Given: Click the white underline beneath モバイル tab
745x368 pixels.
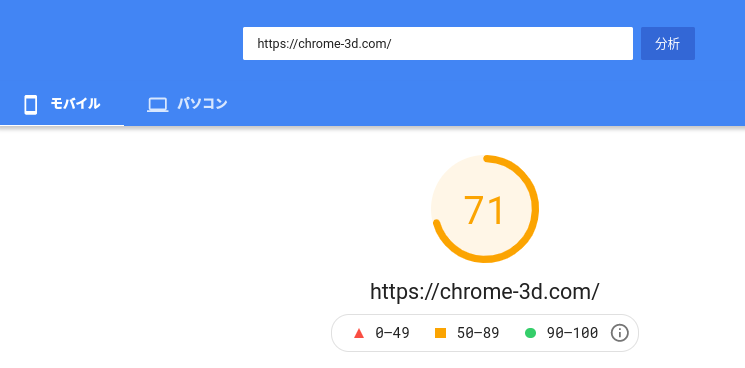Looking at the screenshot, I should (62, 125).
